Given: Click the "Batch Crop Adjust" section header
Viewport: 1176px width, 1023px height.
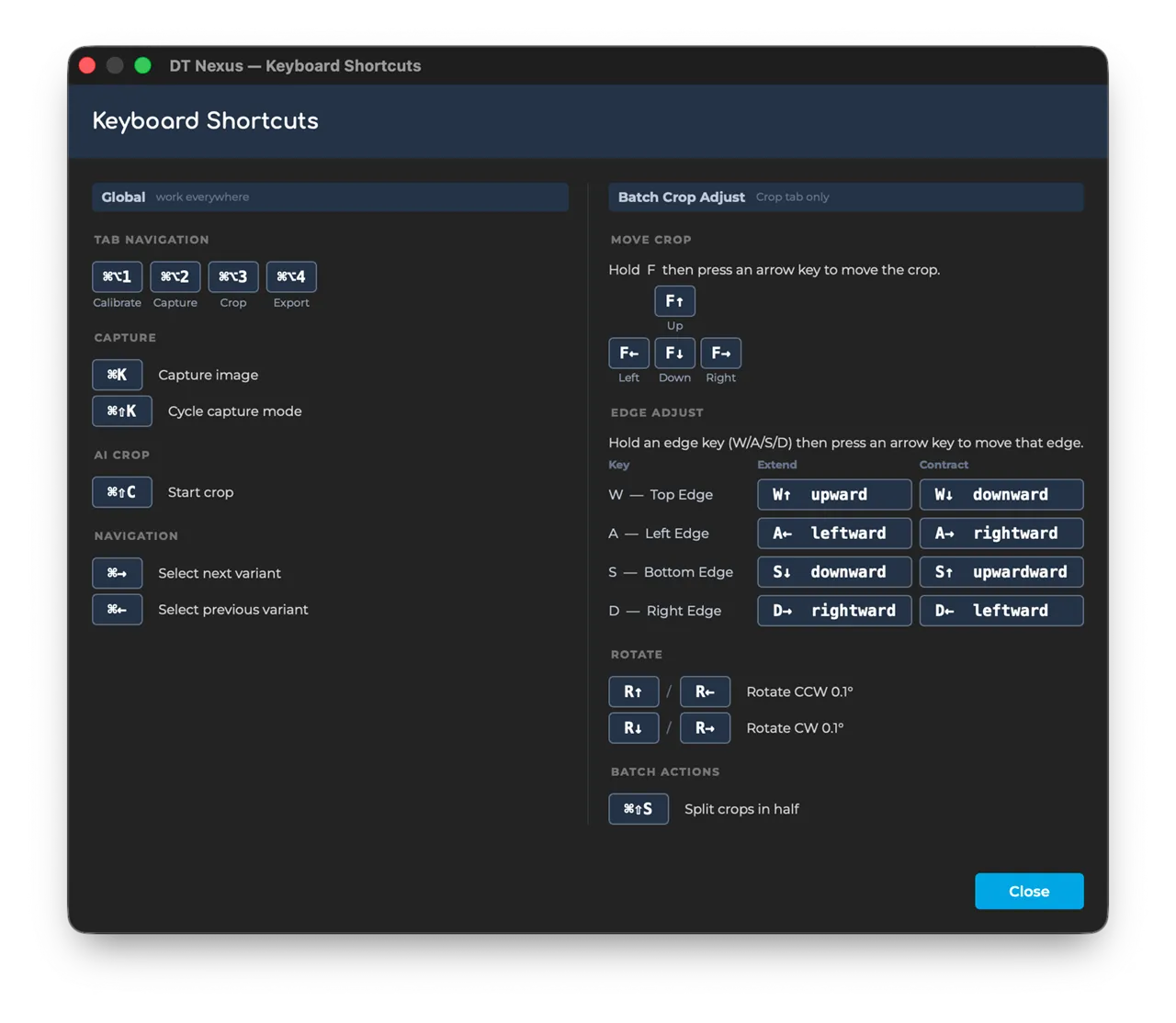Looking at the screenshot, I should pyautogui.click(x=846, y=197).
